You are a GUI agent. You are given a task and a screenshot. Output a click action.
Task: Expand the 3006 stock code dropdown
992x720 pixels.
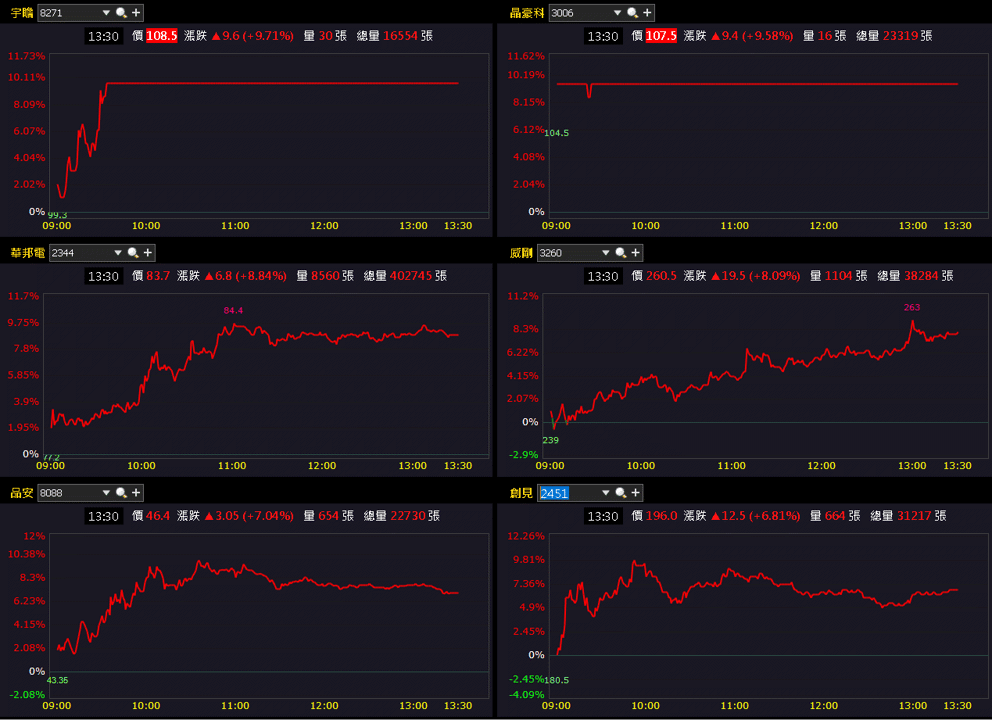(617, 13)
